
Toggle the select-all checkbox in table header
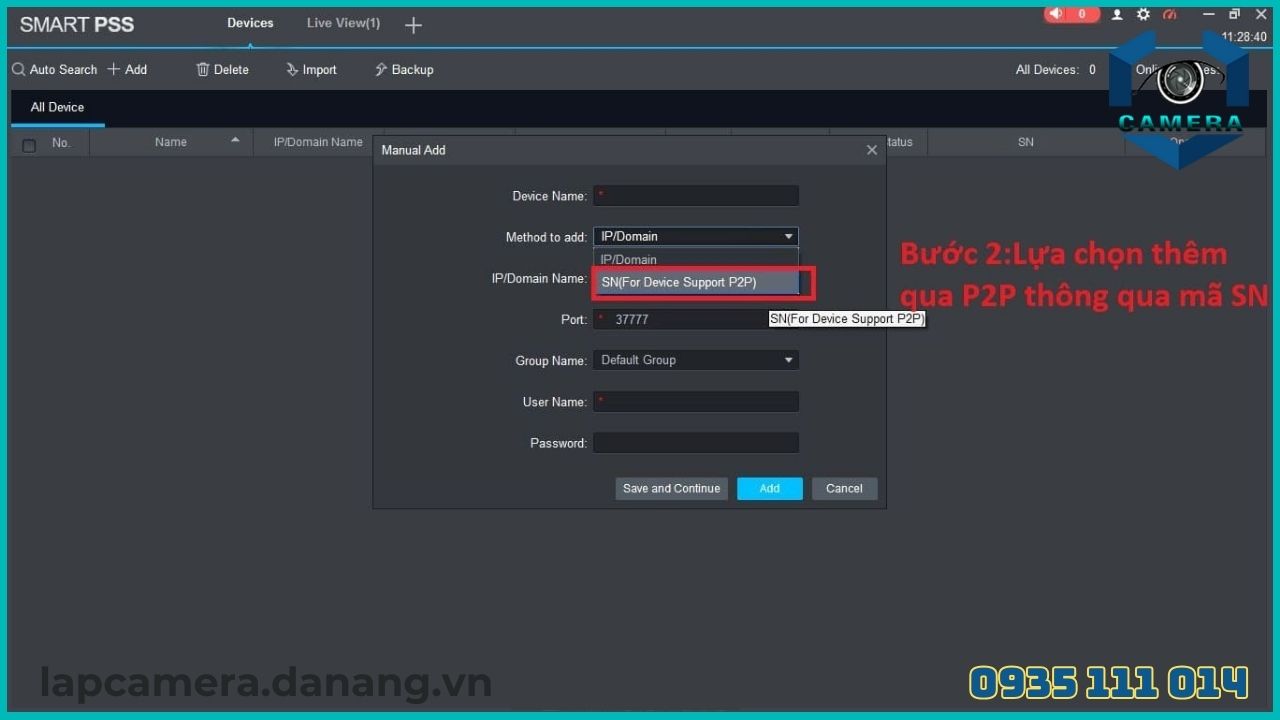click(29, 145)
